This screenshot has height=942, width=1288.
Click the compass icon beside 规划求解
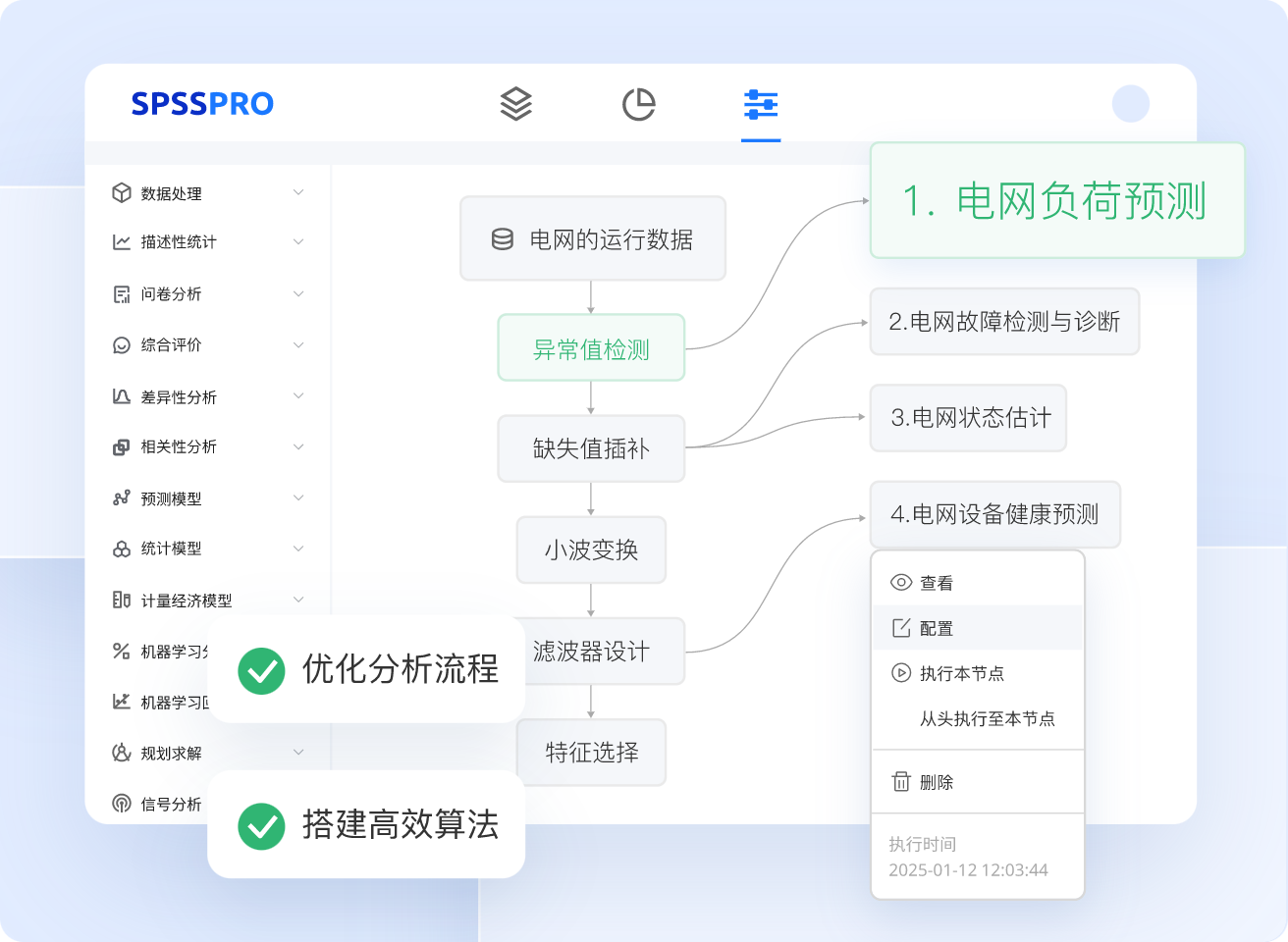click(122, 753)
